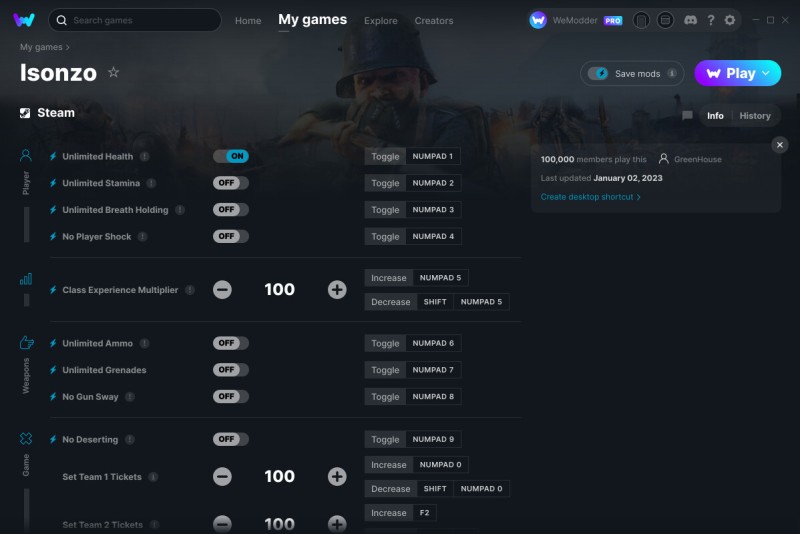Go to the Home tab
800x534 pixels.
pyautogui.click(x=248, y=20)
